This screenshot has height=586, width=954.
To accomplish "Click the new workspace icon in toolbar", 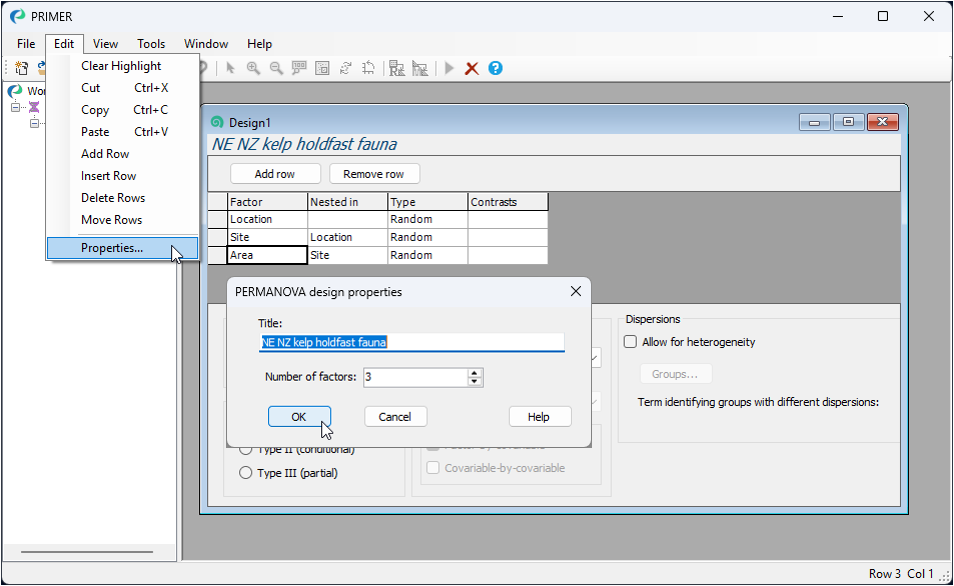I will [x=21, y=68].
